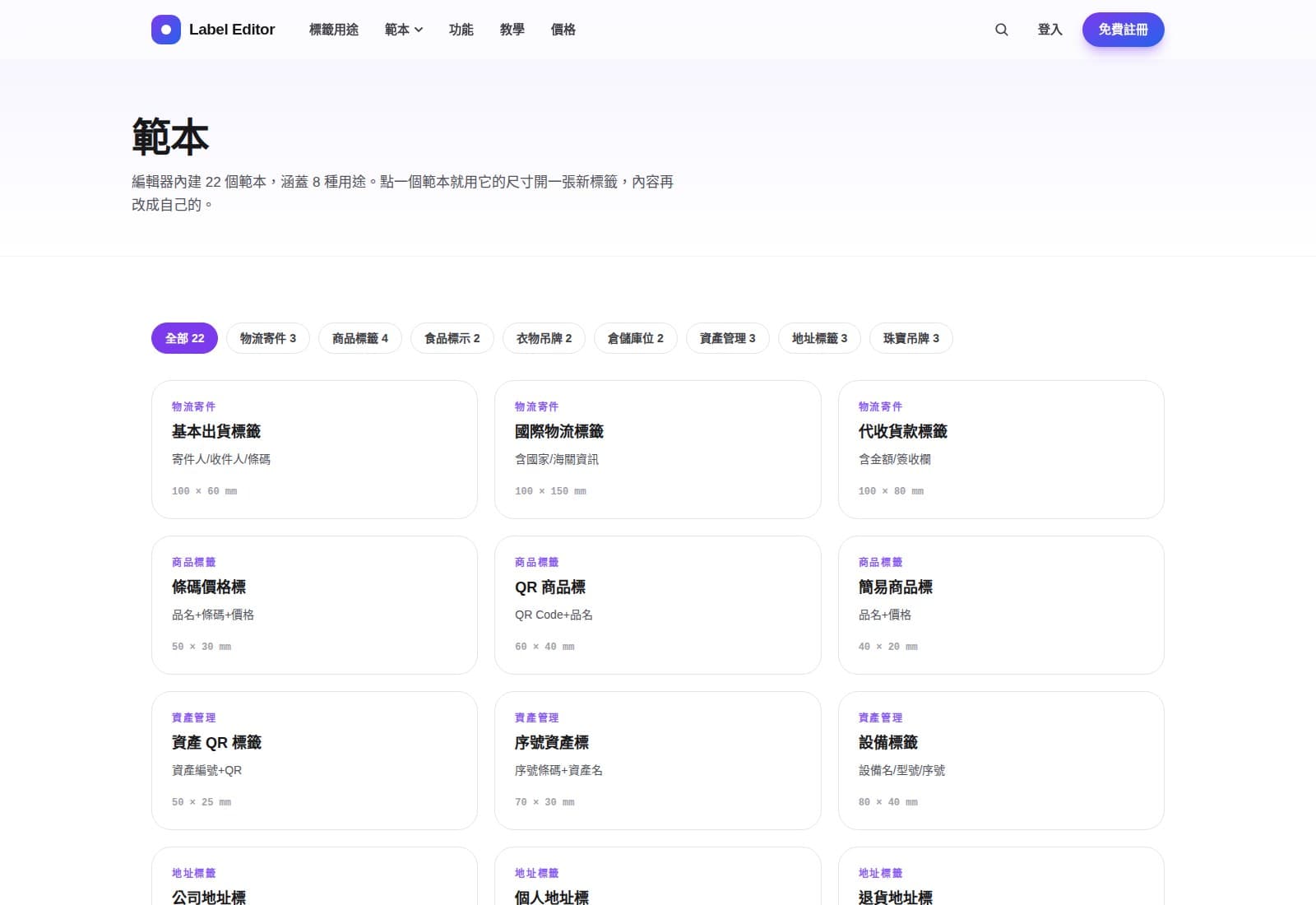Filter by 商品標籤 4
1316x905 pixels.
[360, 338]
